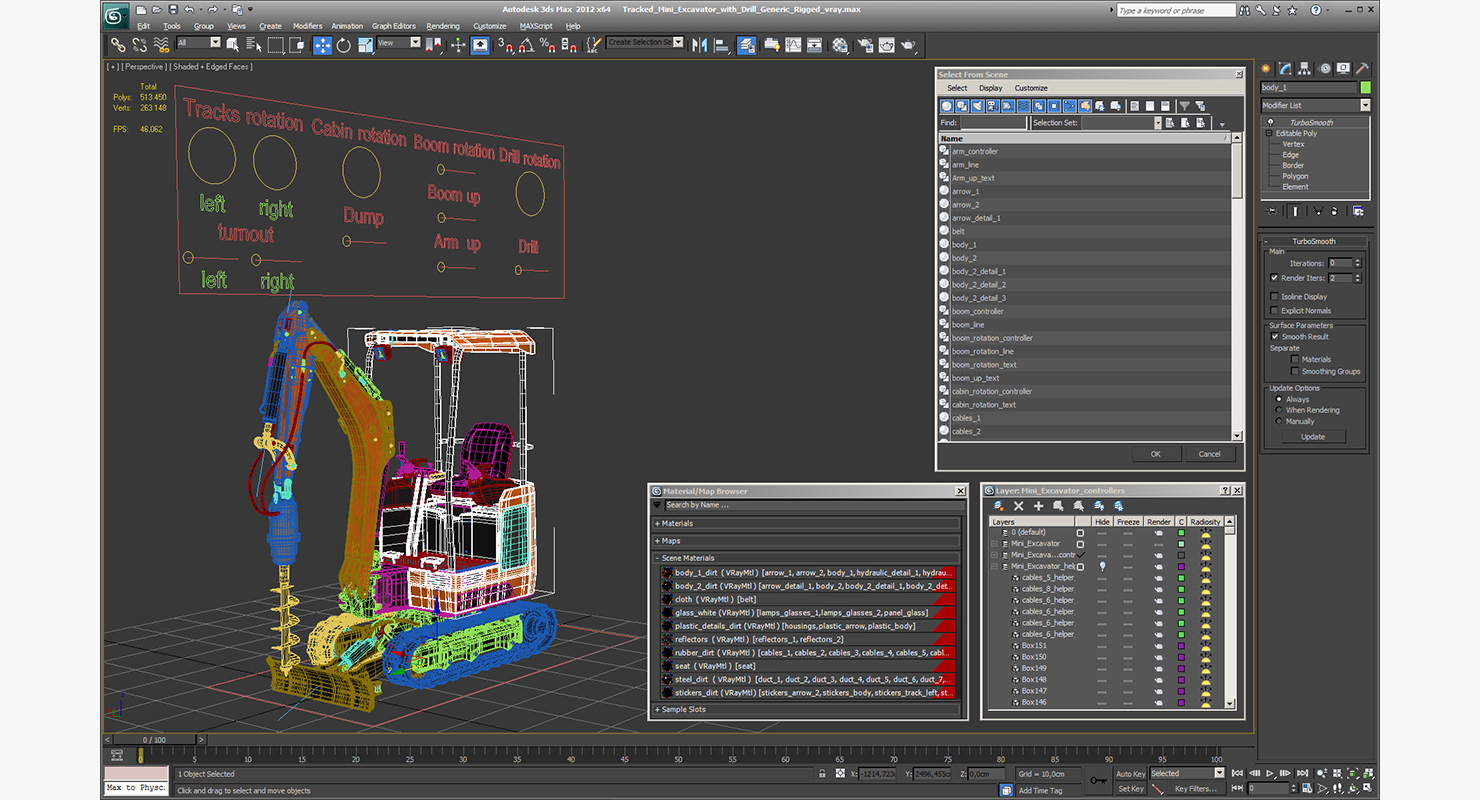Screen dimensions: 1480x800
Task: Click the Mirror tool icon
Action: tap(699, 45)
